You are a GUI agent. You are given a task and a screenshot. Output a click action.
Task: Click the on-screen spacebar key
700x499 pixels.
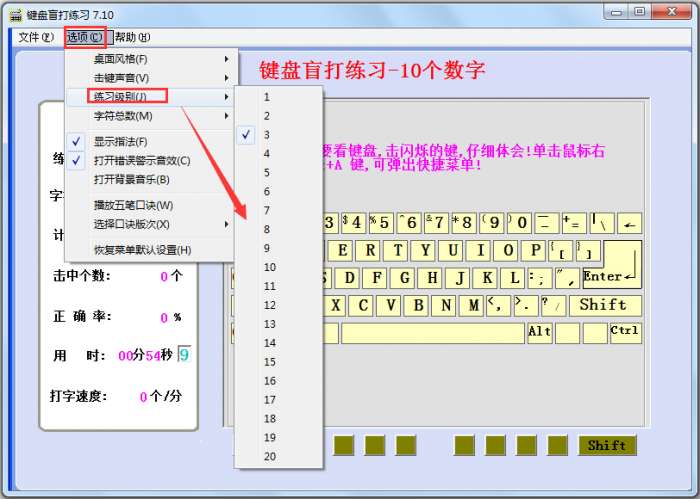point(432,333)
